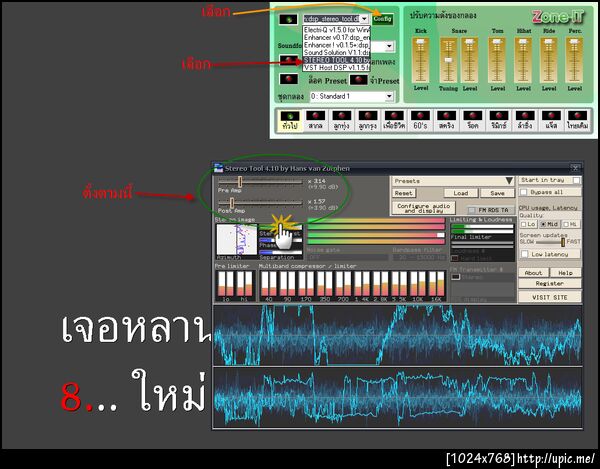Click the Register button
The width and height of the screenshot is (600, 469).
(x=550, y=283)
